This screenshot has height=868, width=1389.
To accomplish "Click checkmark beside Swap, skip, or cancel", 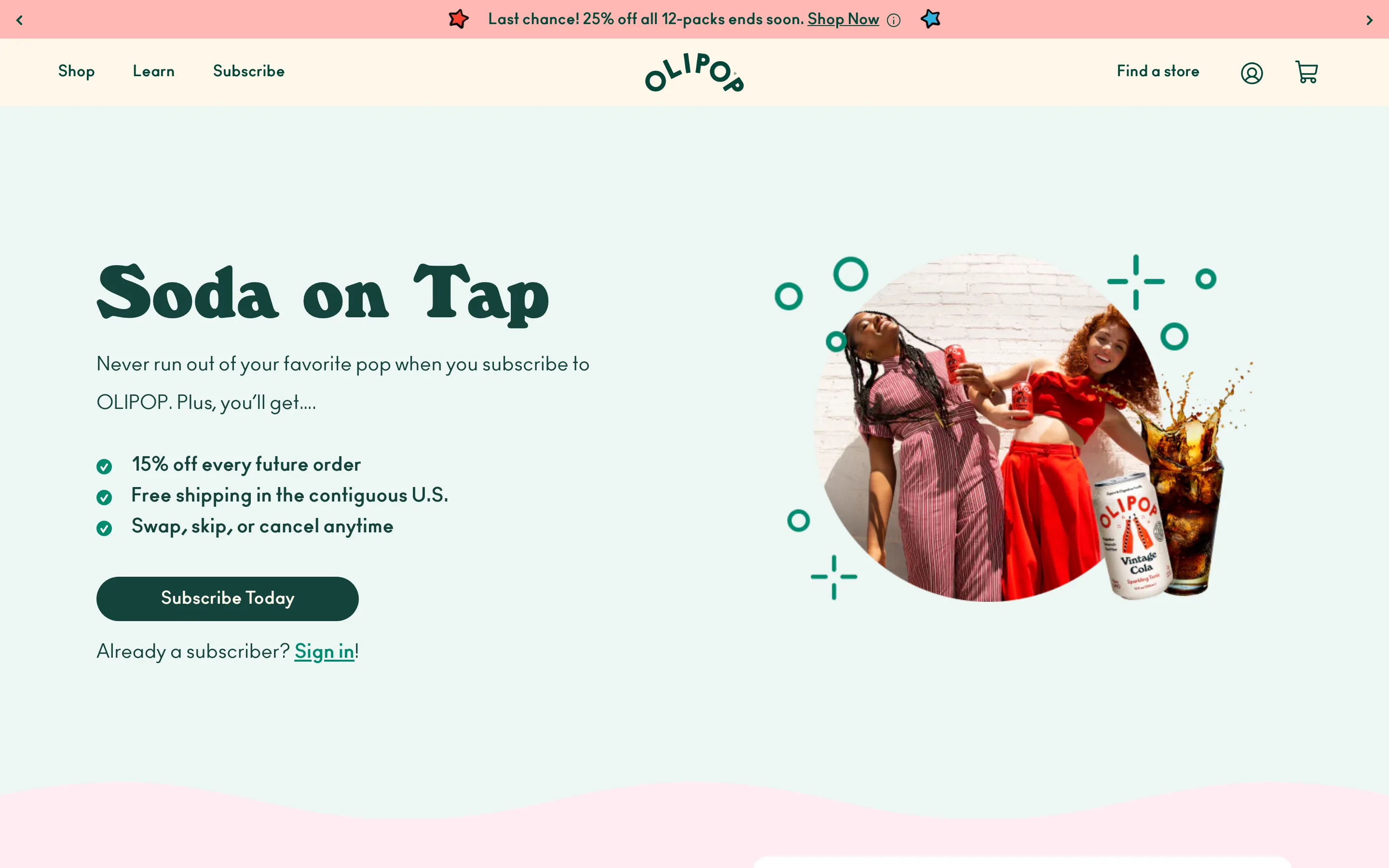I will 104,528.
